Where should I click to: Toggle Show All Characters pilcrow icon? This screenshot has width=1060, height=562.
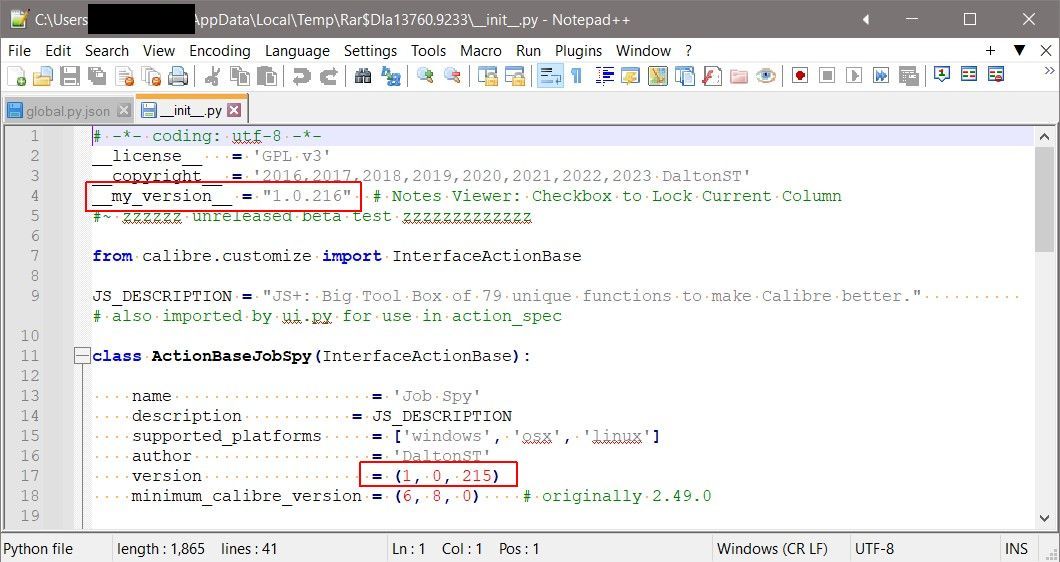[x=576, y=76]
